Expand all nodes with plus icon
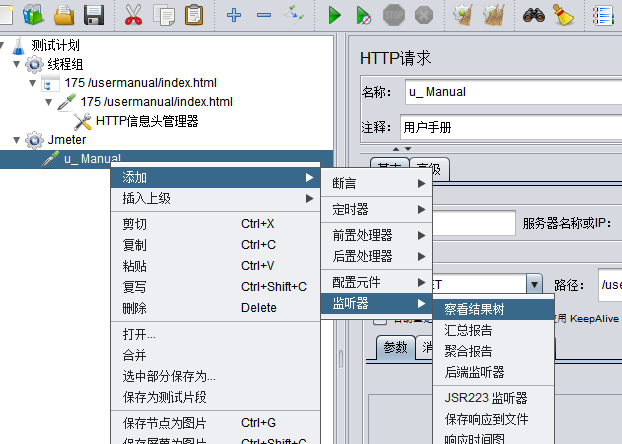This screenshot has height=444, width=622. [234, 15]
